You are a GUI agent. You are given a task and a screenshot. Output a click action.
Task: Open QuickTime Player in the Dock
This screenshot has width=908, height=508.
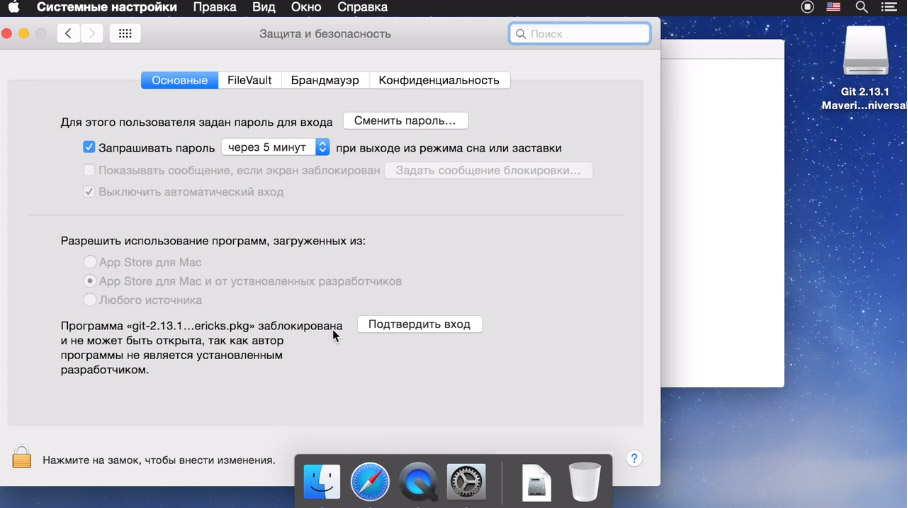tap(418, 482)
